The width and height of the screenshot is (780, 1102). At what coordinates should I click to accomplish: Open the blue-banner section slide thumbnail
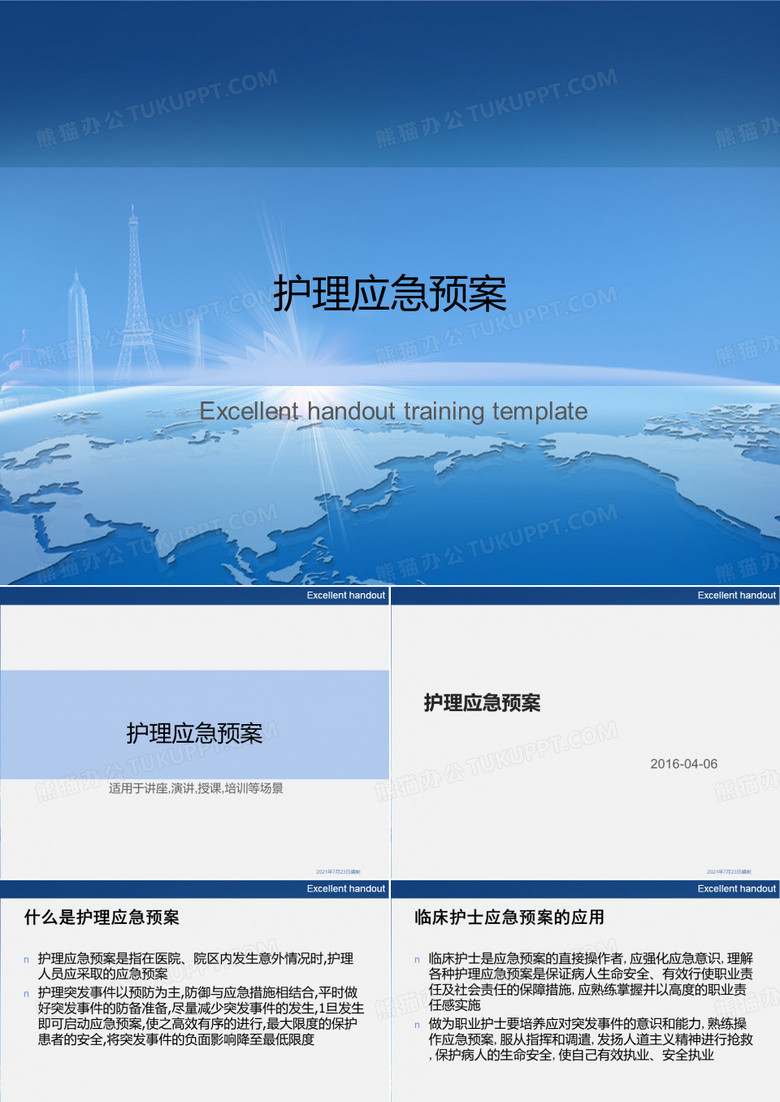point(195,732)
